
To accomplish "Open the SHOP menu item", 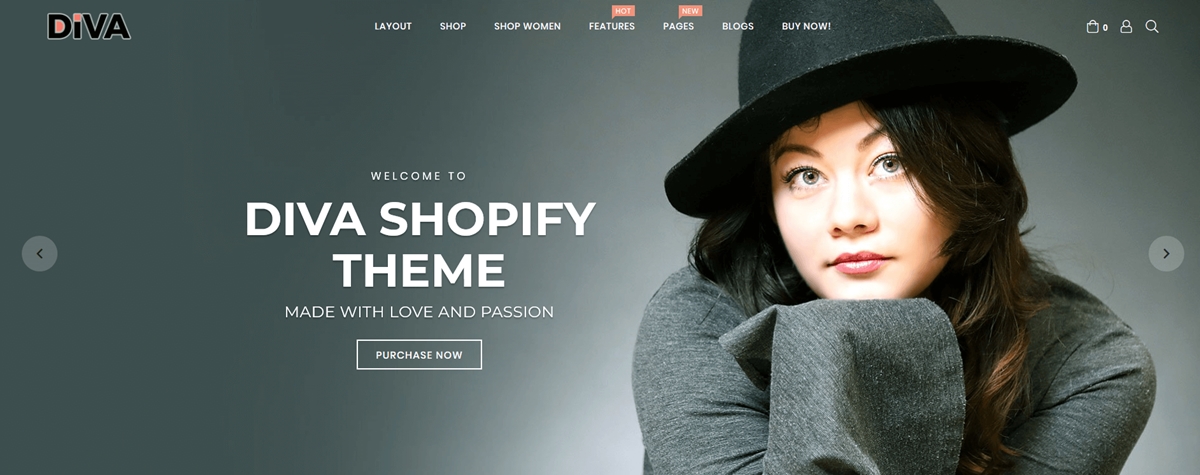I will [453, 27].
